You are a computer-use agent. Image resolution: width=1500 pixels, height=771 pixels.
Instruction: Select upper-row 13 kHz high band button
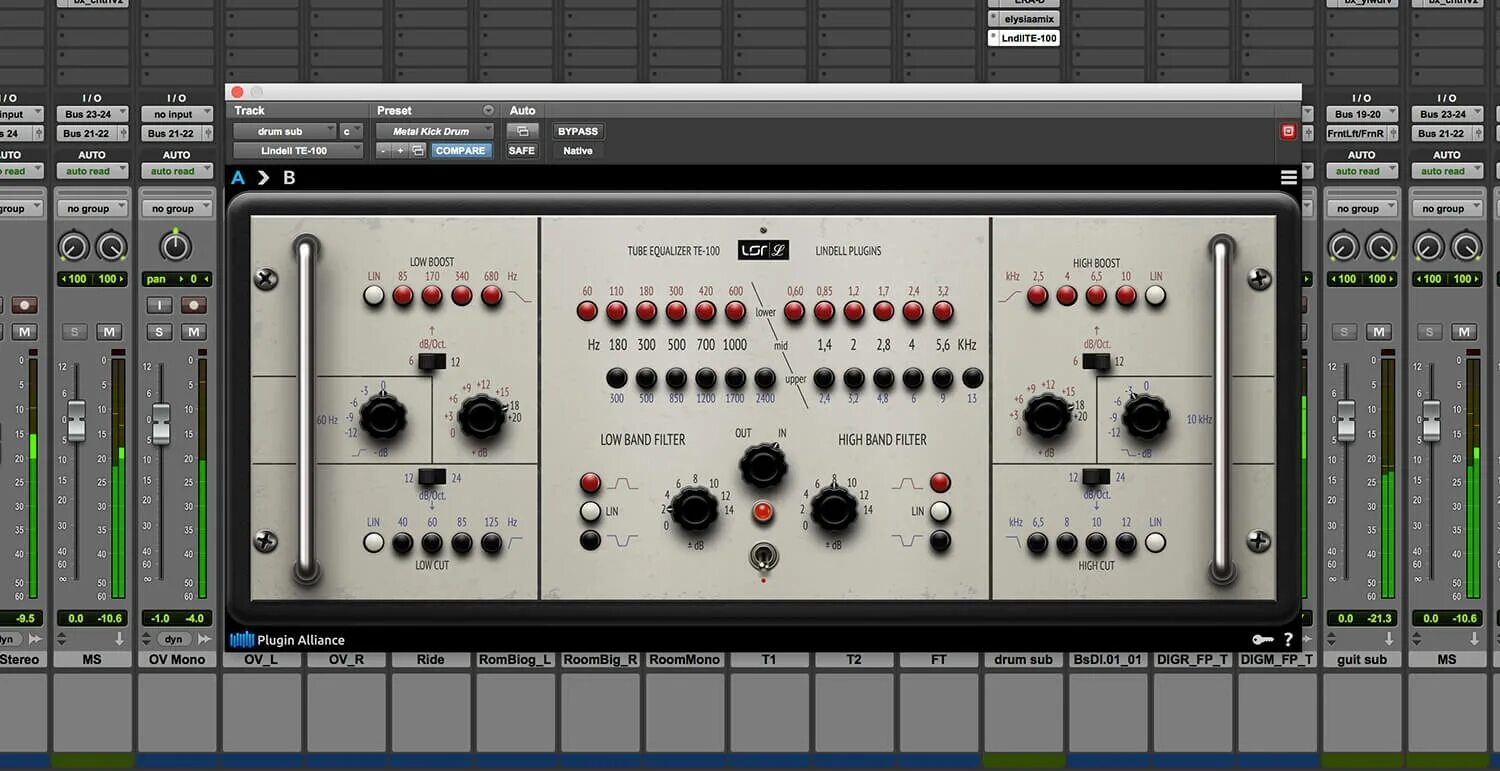coord(972,378)
